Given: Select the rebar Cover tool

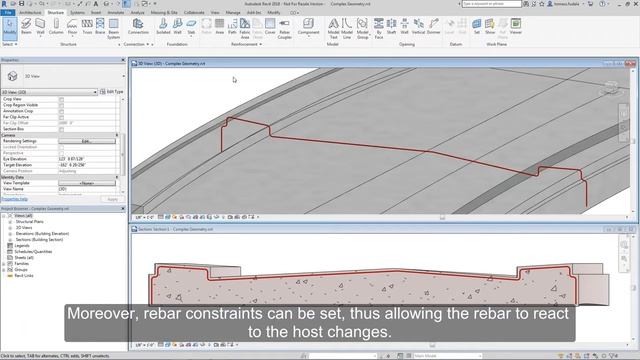Looking at the screenshot, I should point(270,27).
